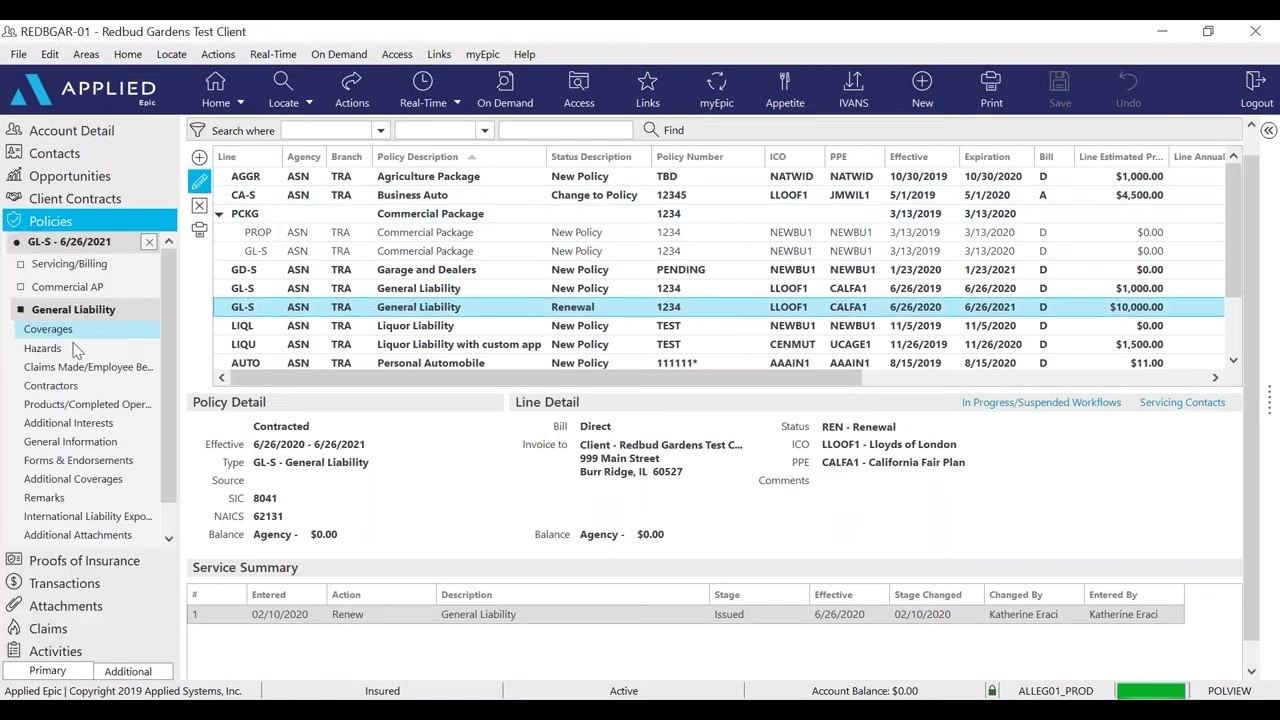Open the Locate toolbar dropdown arrow
Image resolution: width=1280 pixels, height=720 pixels.
tap(309, 103)
